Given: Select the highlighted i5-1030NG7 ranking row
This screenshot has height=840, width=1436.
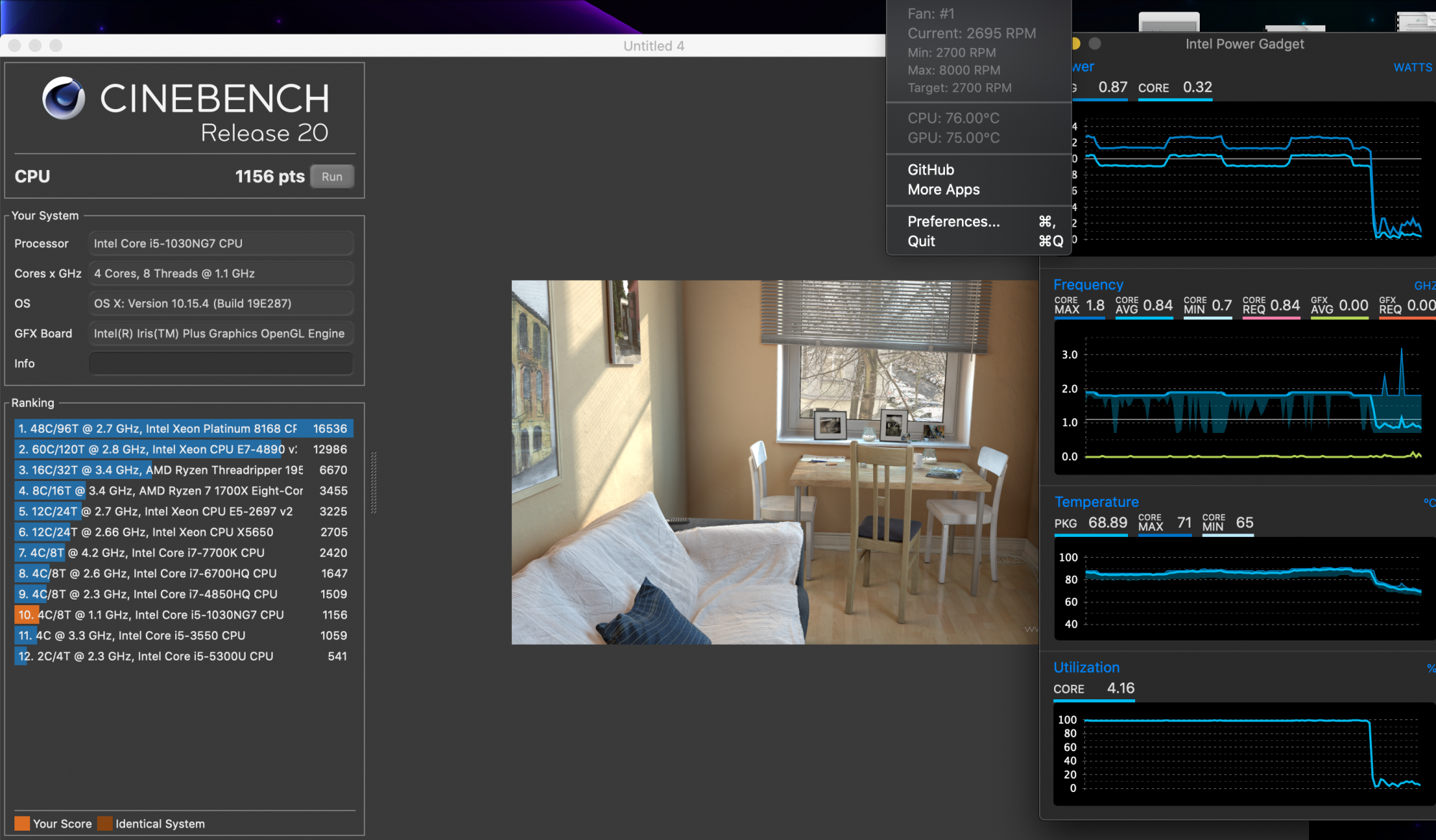Looking at the screenshot, I should pyautogui.click(x=183, y=615).
